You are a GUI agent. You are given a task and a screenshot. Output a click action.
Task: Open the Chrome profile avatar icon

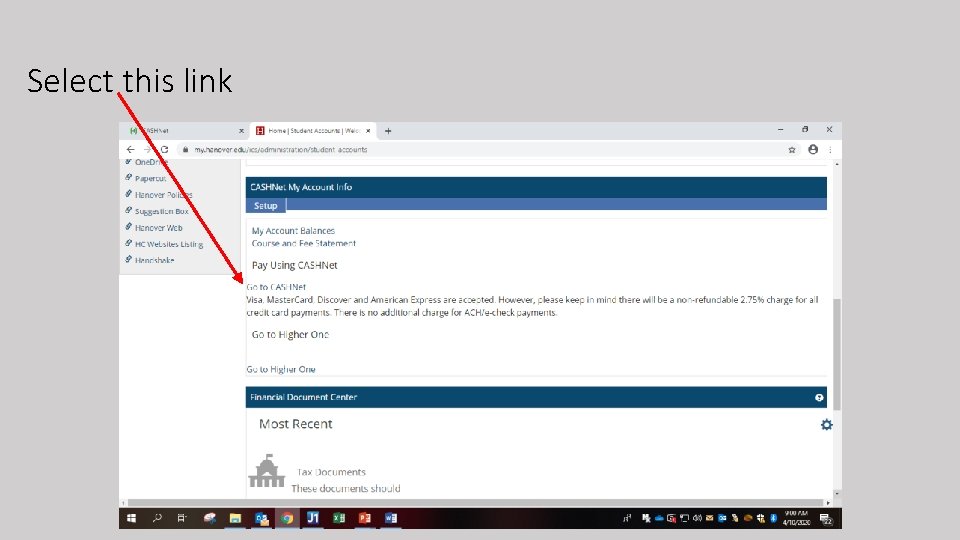pos(813,149)
